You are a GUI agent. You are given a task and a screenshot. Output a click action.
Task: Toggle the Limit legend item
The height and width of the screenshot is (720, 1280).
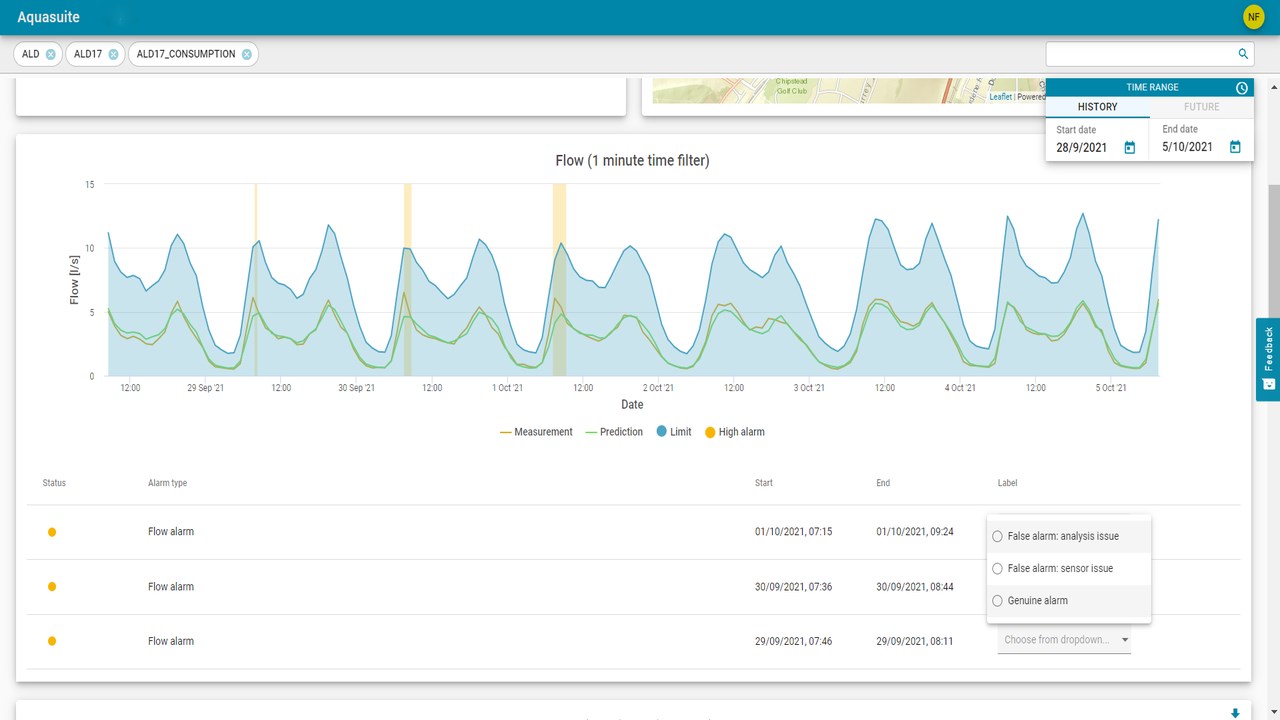coord(673,432)
